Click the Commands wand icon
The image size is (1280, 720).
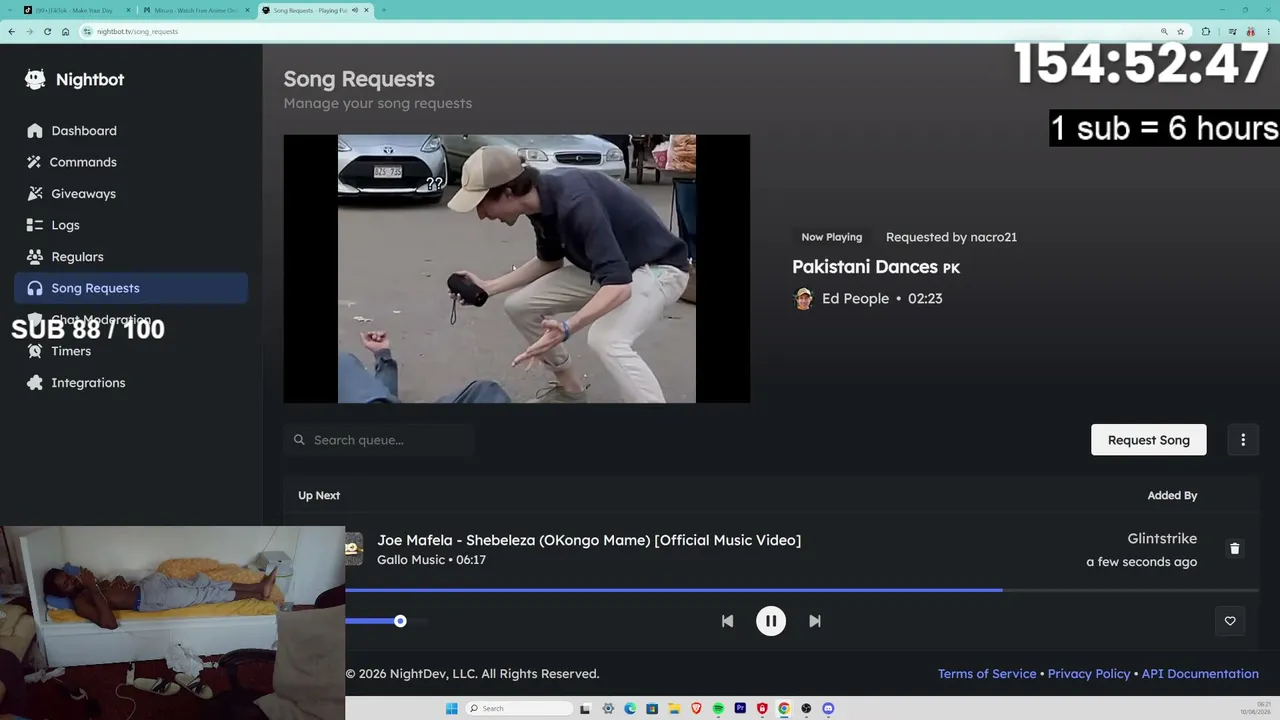(x=35, y=162)
